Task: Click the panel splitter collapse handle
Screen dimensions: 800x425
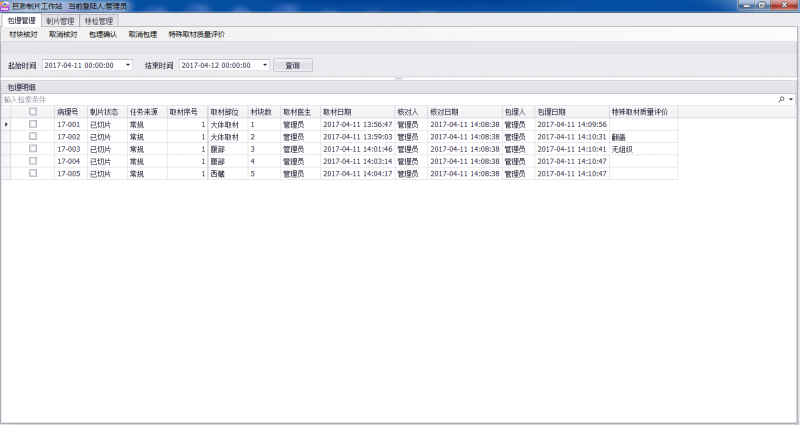Action: [x=399, y=78]
